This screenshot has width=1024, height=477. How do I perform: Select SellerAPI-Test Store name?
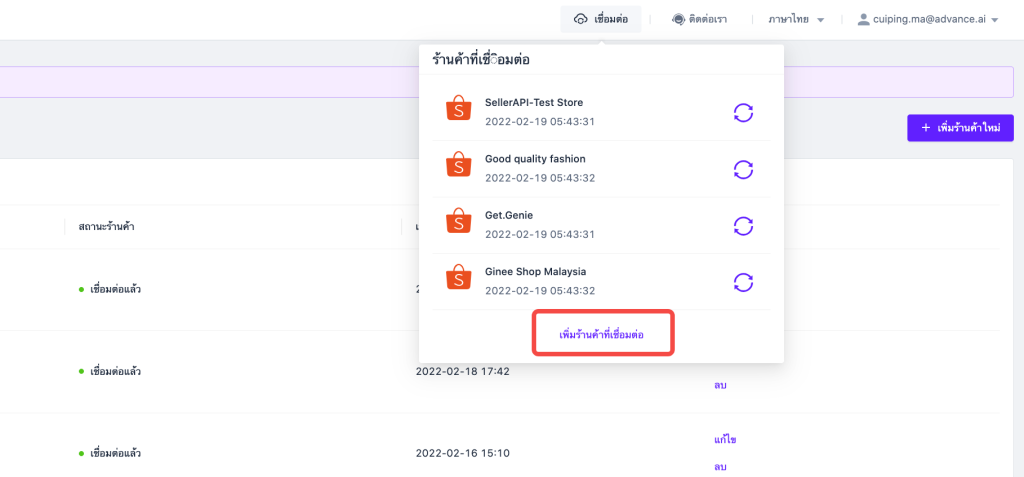click(x=534, y=103)
